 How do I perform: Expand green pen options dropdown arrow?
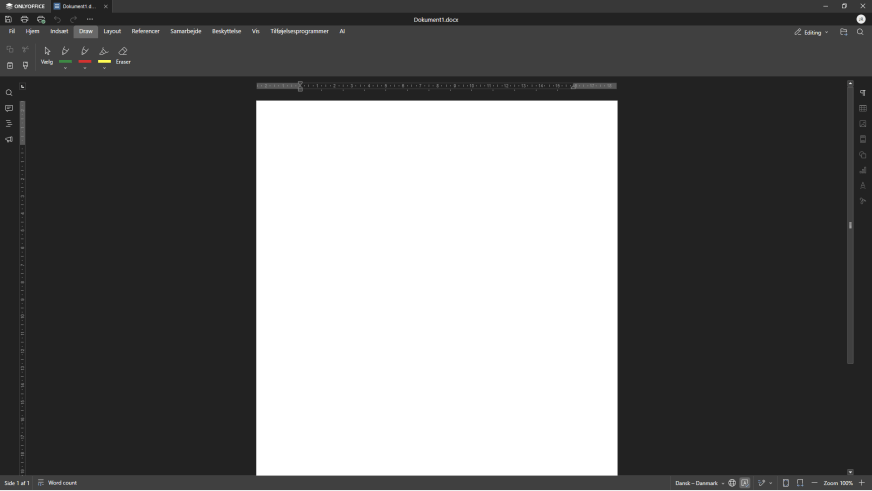[66, 68]
